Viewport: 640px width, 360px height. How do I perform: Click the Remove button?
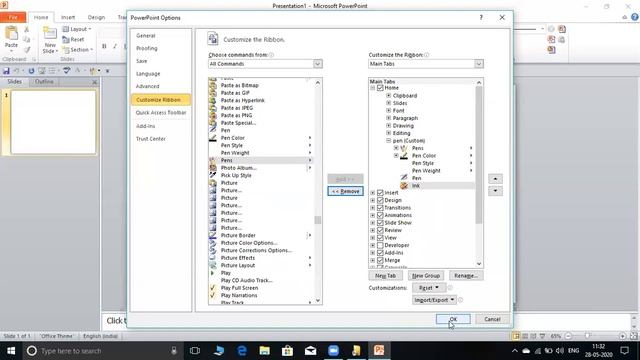tap(345, 191)
